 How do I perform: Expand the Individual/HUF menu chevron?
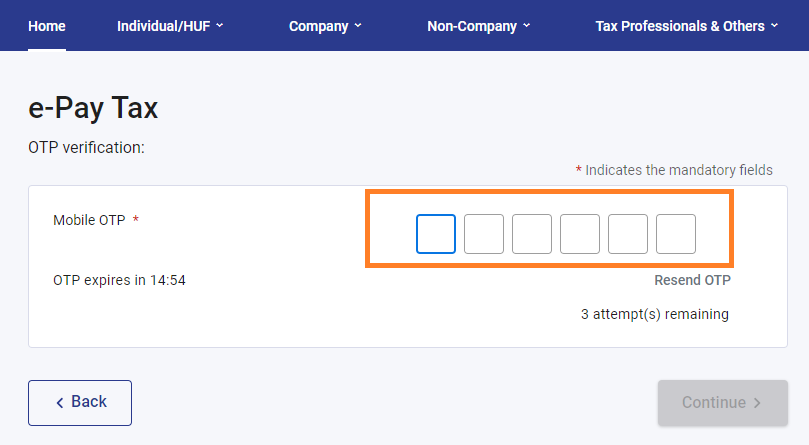pyautogui.click(x=220, y=26)
